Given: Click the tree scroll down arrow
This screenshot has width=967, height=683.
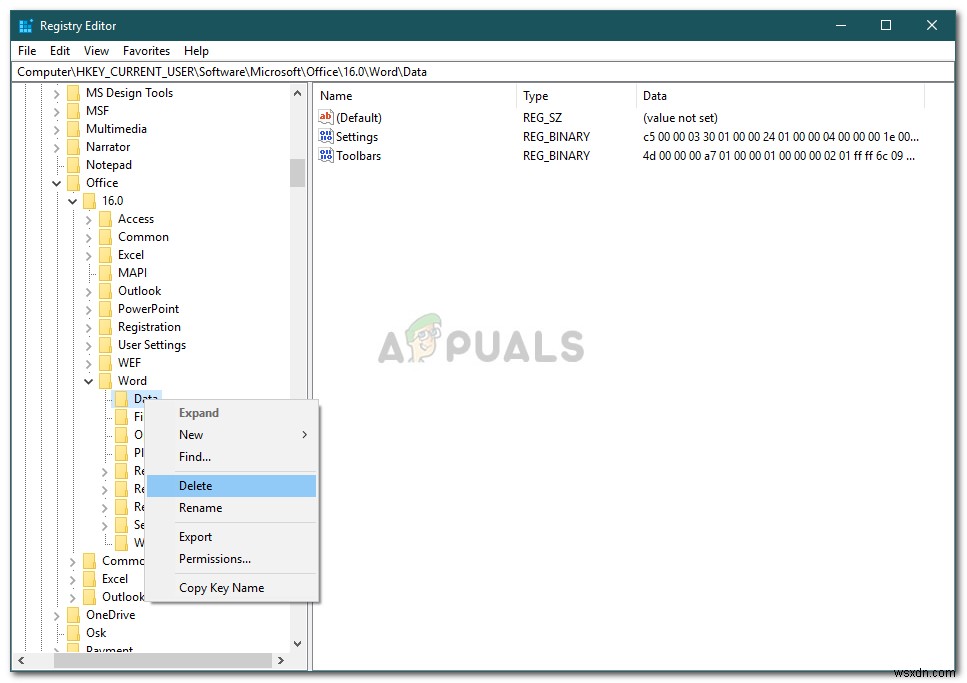Looking at the screenshot, I should pos(297,644).
